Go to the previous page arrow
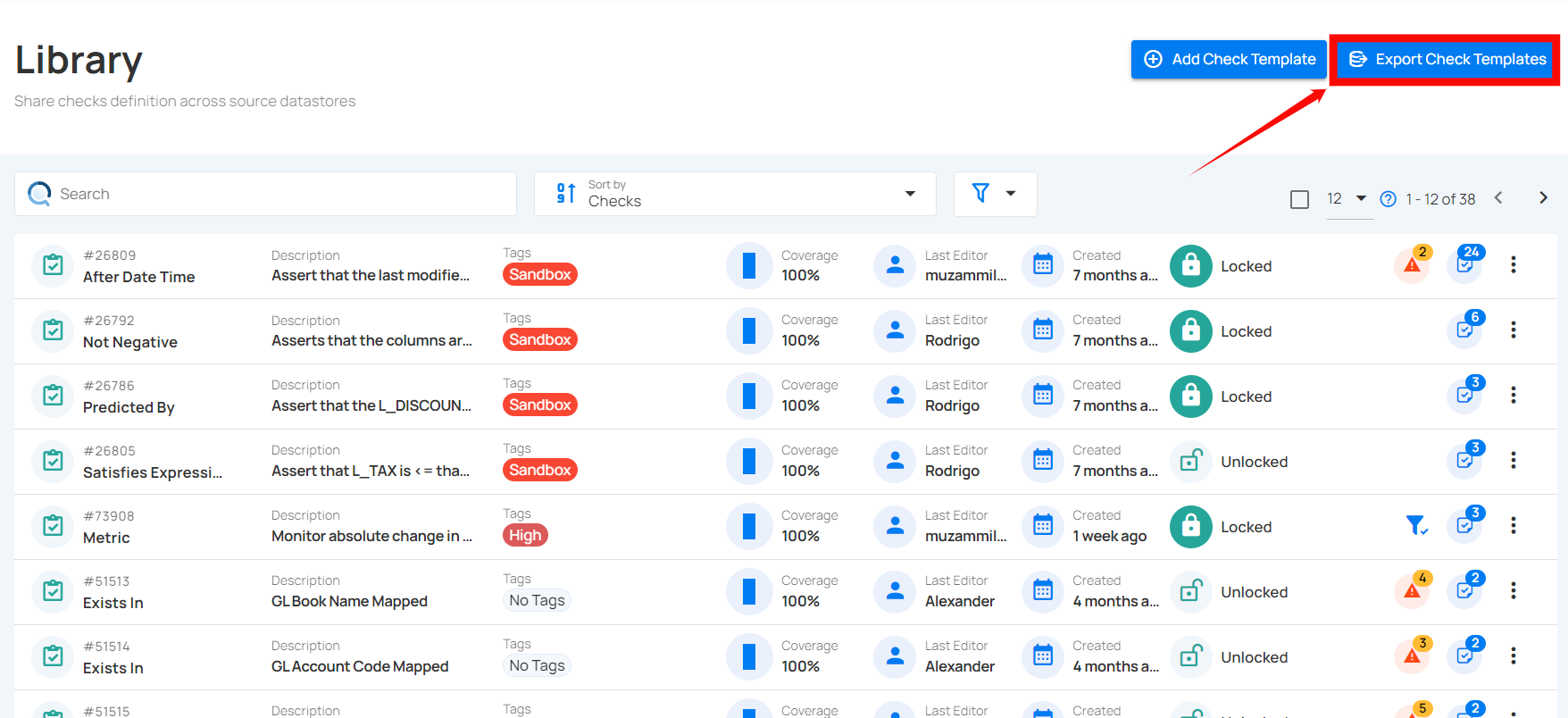Image resolution: width=1568 pixels, height=718 pixels. click(1499, 198)
